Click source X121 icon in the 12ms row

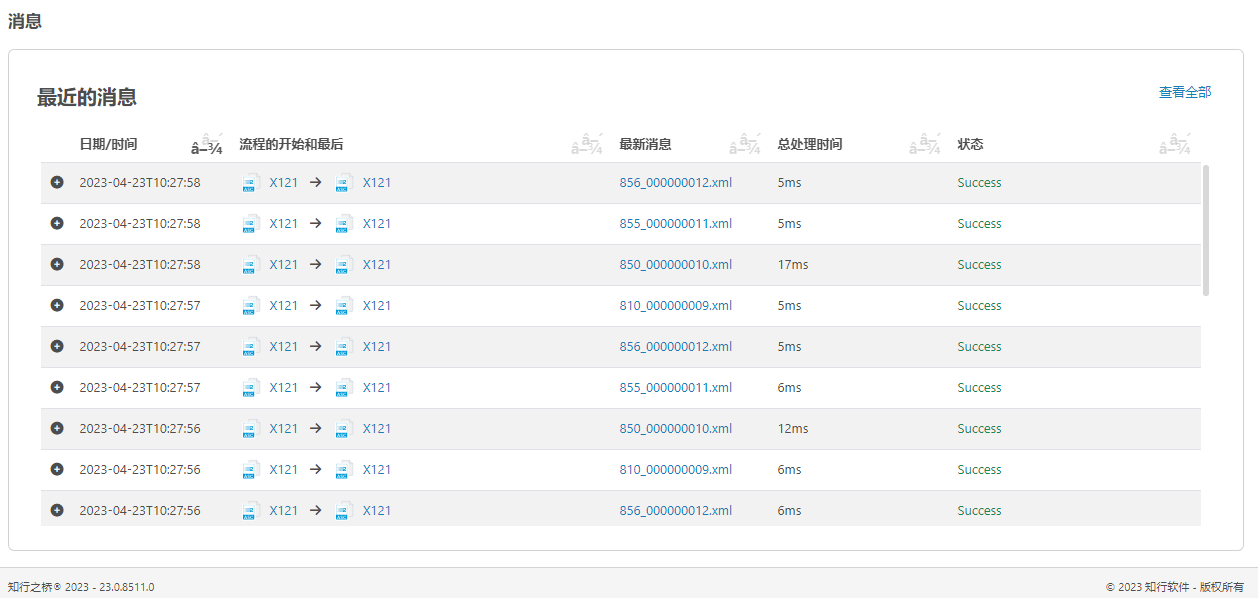(x=251, y=429)
